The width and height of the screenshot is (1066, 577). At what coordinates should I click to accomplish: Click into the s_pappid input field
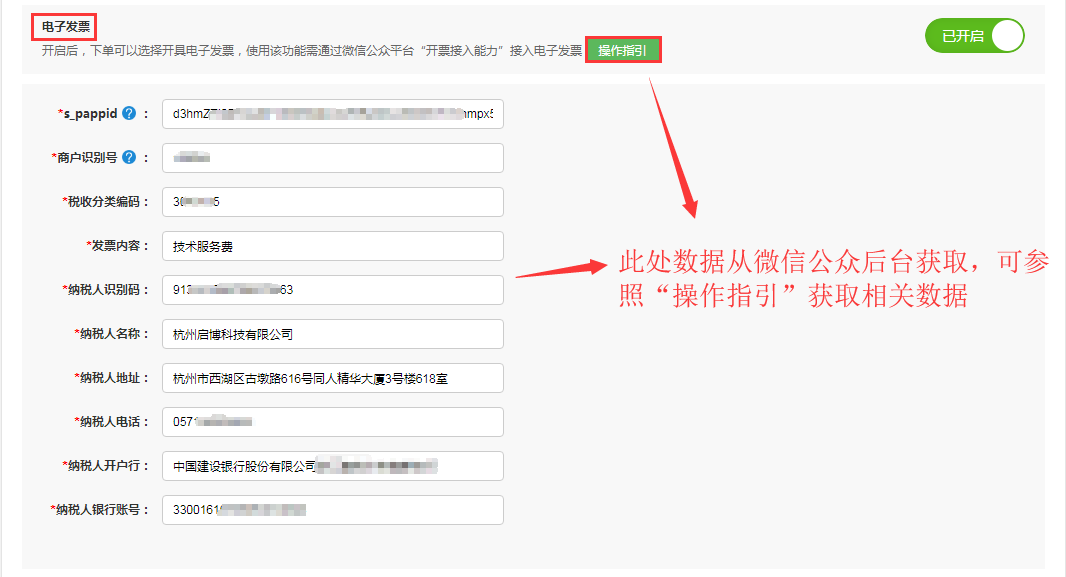coord(332,114)
